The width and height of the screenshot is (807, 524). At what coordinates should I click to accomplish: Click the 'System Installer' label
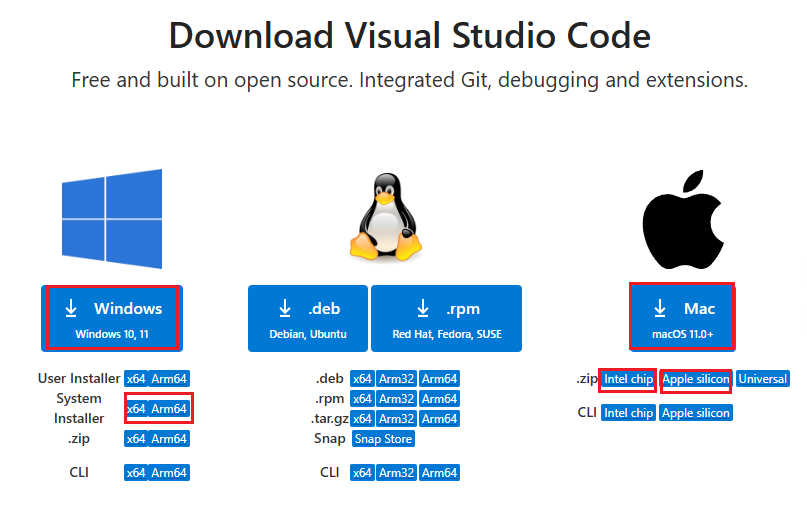[x=79, y=408]
